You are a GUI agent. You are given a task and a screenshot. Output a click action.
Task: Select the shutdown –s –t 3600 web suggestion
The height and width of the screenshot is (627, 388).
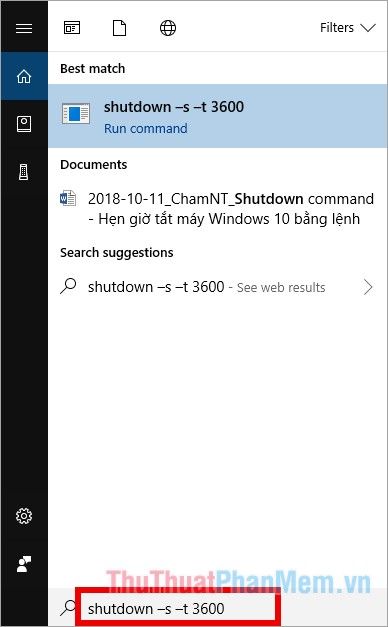point(218,287)
